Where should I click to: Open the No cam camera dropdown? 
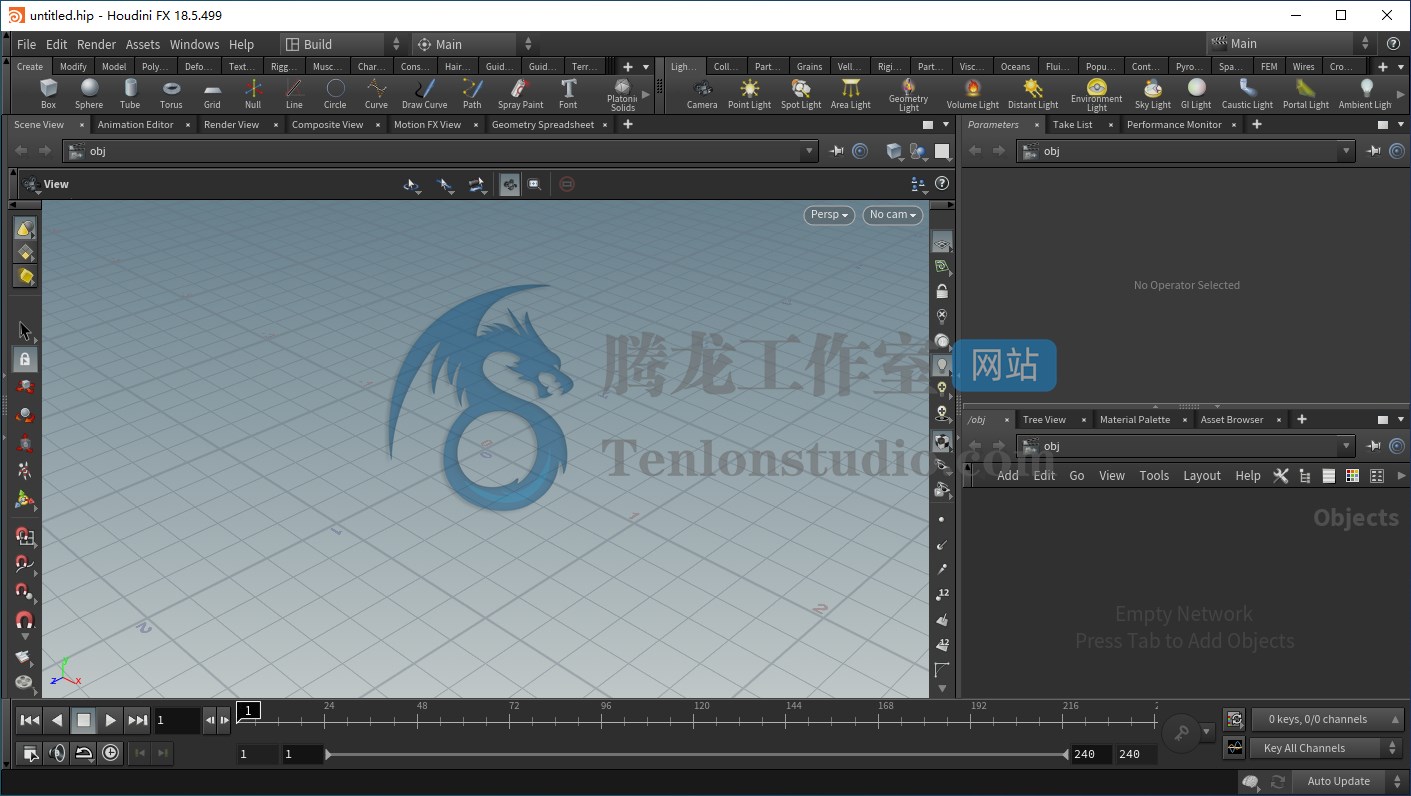[x=892, y=215]
